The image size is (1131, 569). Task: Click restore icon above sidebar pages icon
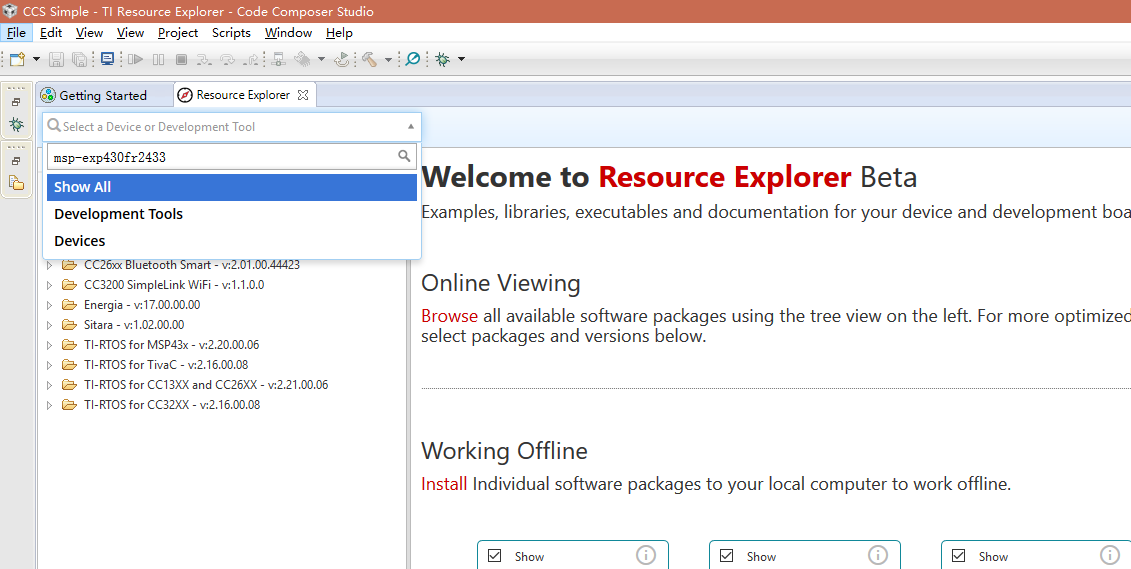16,161
